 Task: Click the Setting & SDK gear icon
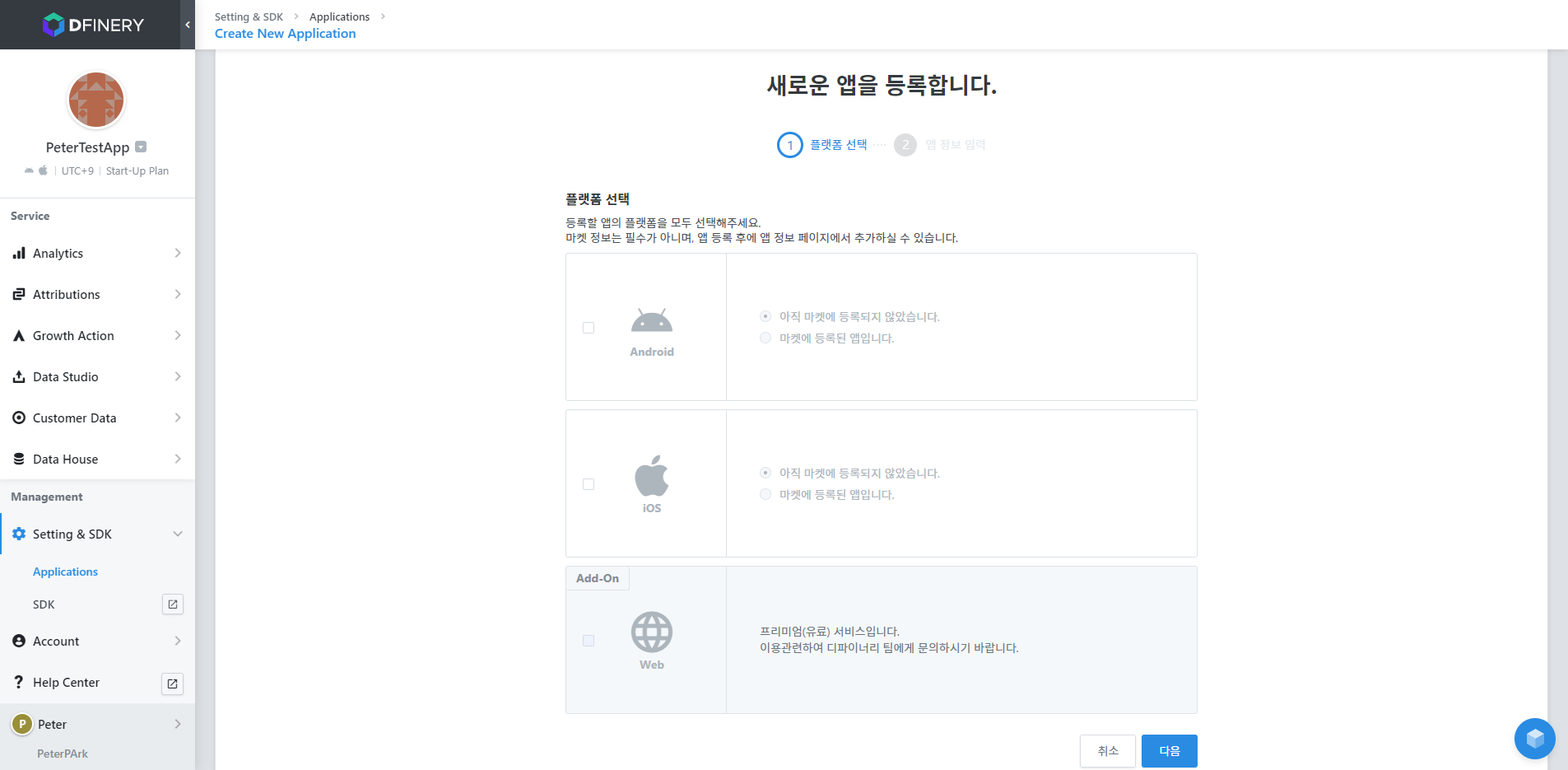pos(19,534)
